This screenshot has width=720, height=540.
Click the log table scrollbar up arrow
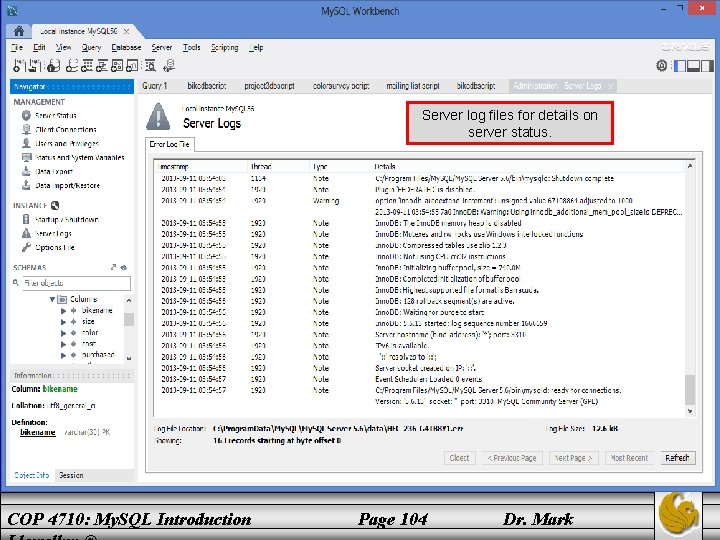[x=690, y=166]
